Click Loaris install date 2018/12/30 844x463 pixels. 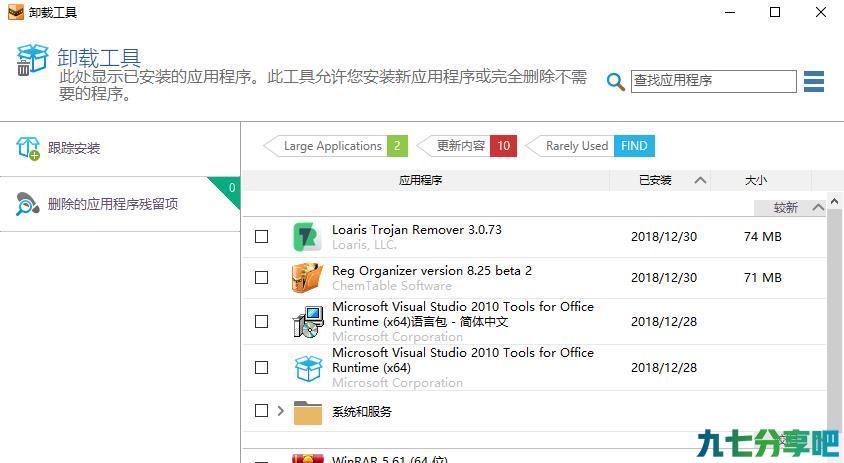[x=664, y=236]
